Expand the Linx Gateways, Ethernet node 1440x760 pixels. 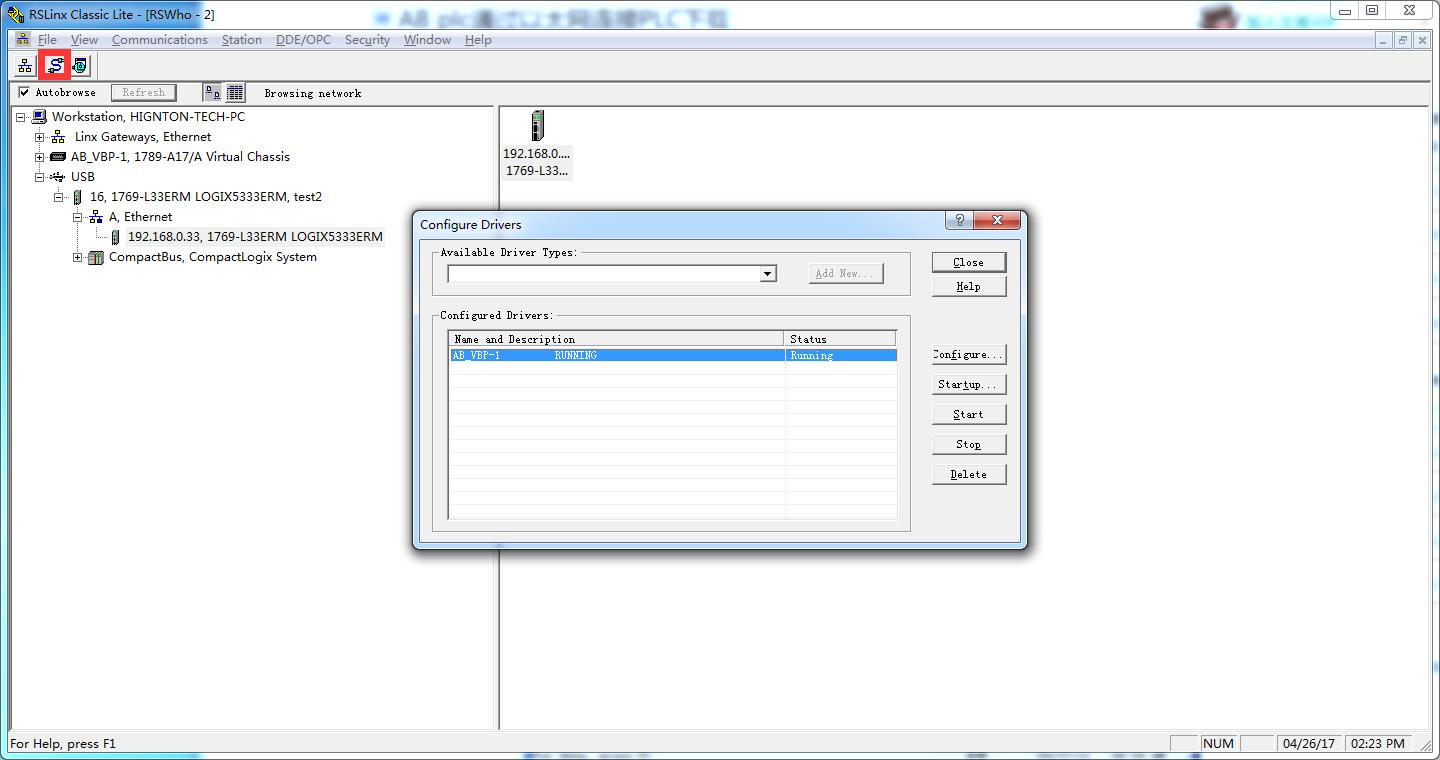pos(40,137)
